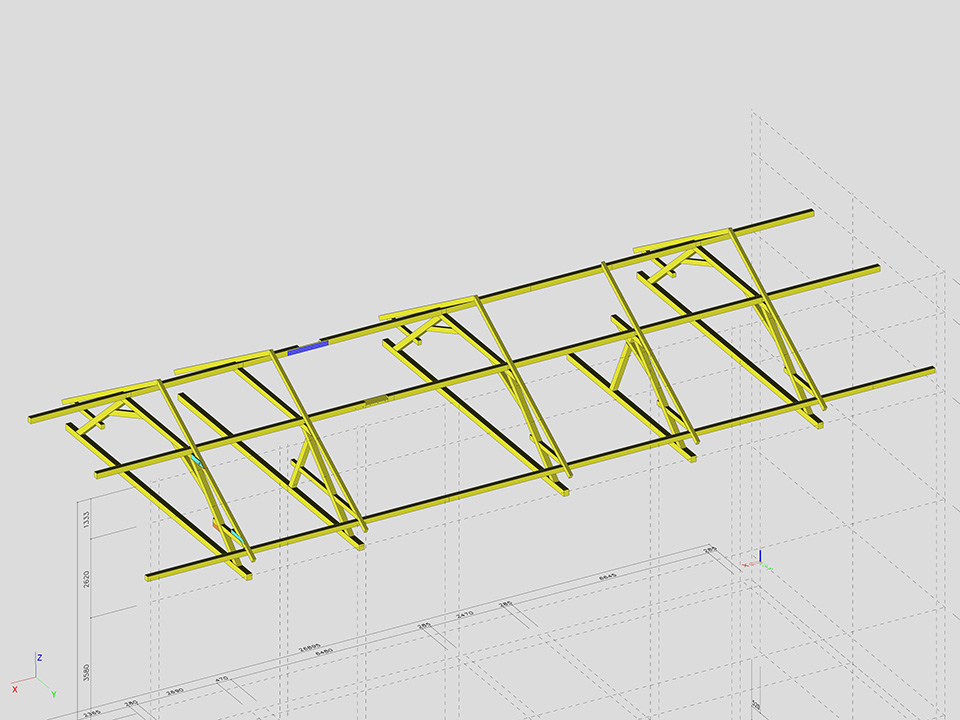Click the orange element near lower left rafter
Image resolution: width=960 pixels, height=720 pixels.
click(x=216, y=524)
